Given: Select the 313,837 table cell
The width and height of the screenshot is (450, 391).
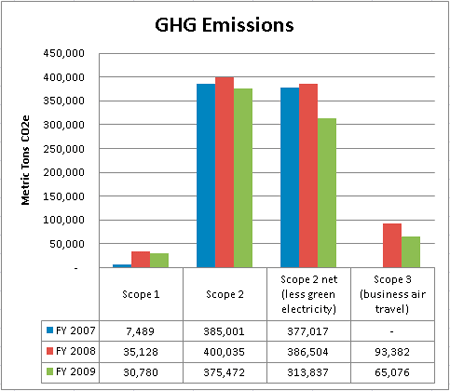Looking at the screenshot, I should click(308, 372).
